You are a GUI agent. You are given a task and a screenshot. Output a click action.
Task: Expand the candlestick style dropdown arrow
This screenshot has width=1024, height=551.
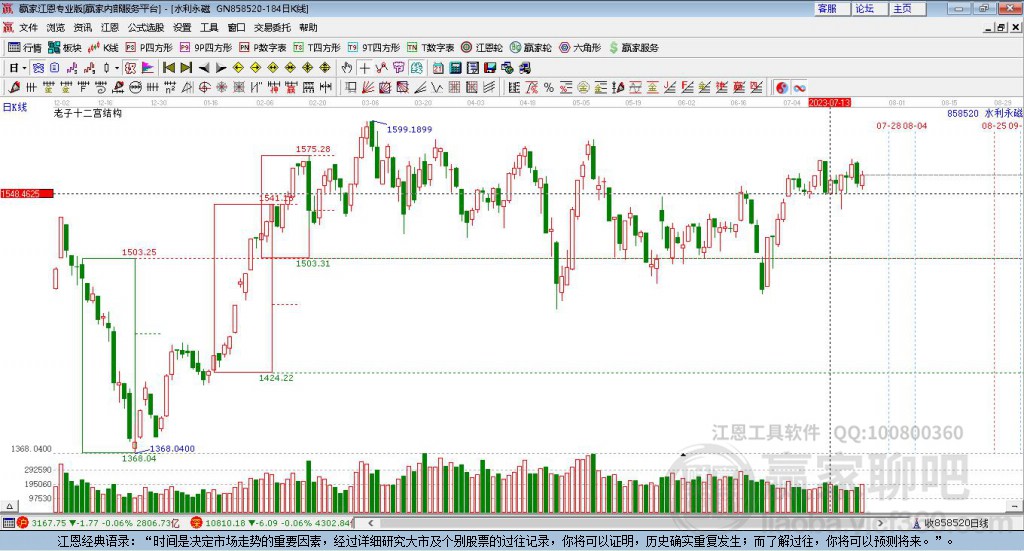pos(116,67)
